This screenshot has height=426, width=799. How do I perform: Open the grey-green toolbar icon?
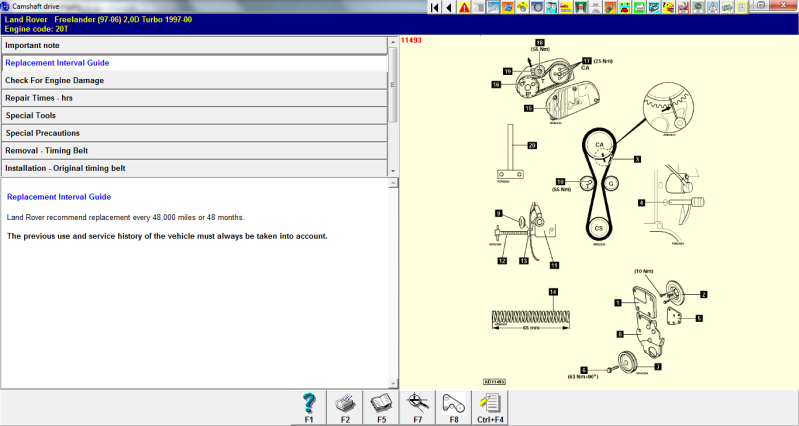(x=698, y=7)
